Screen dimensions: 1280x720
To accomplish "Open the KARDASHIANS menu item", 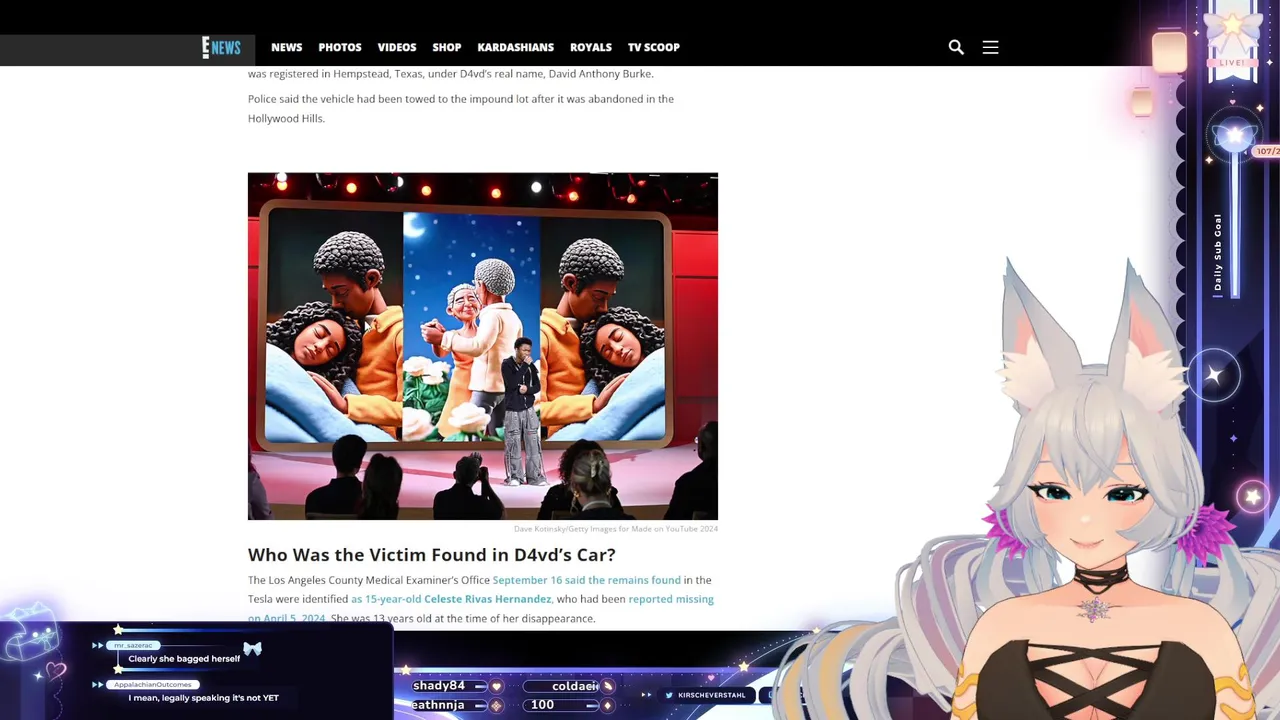I will coord(515,47).
